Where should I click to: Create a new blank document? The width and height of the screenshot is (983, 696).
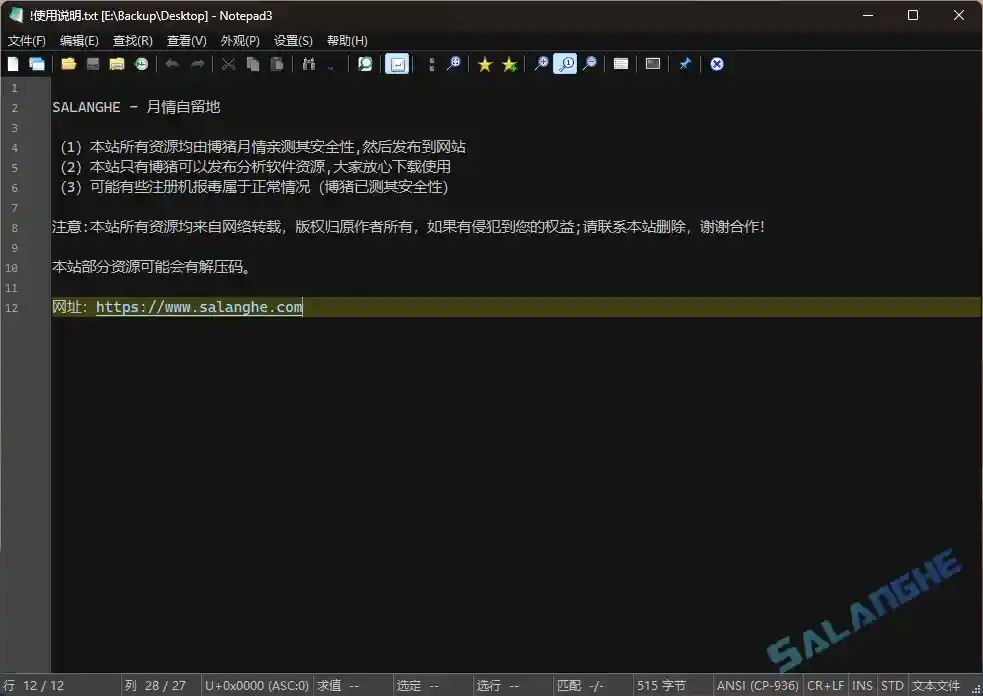[12, 64]
